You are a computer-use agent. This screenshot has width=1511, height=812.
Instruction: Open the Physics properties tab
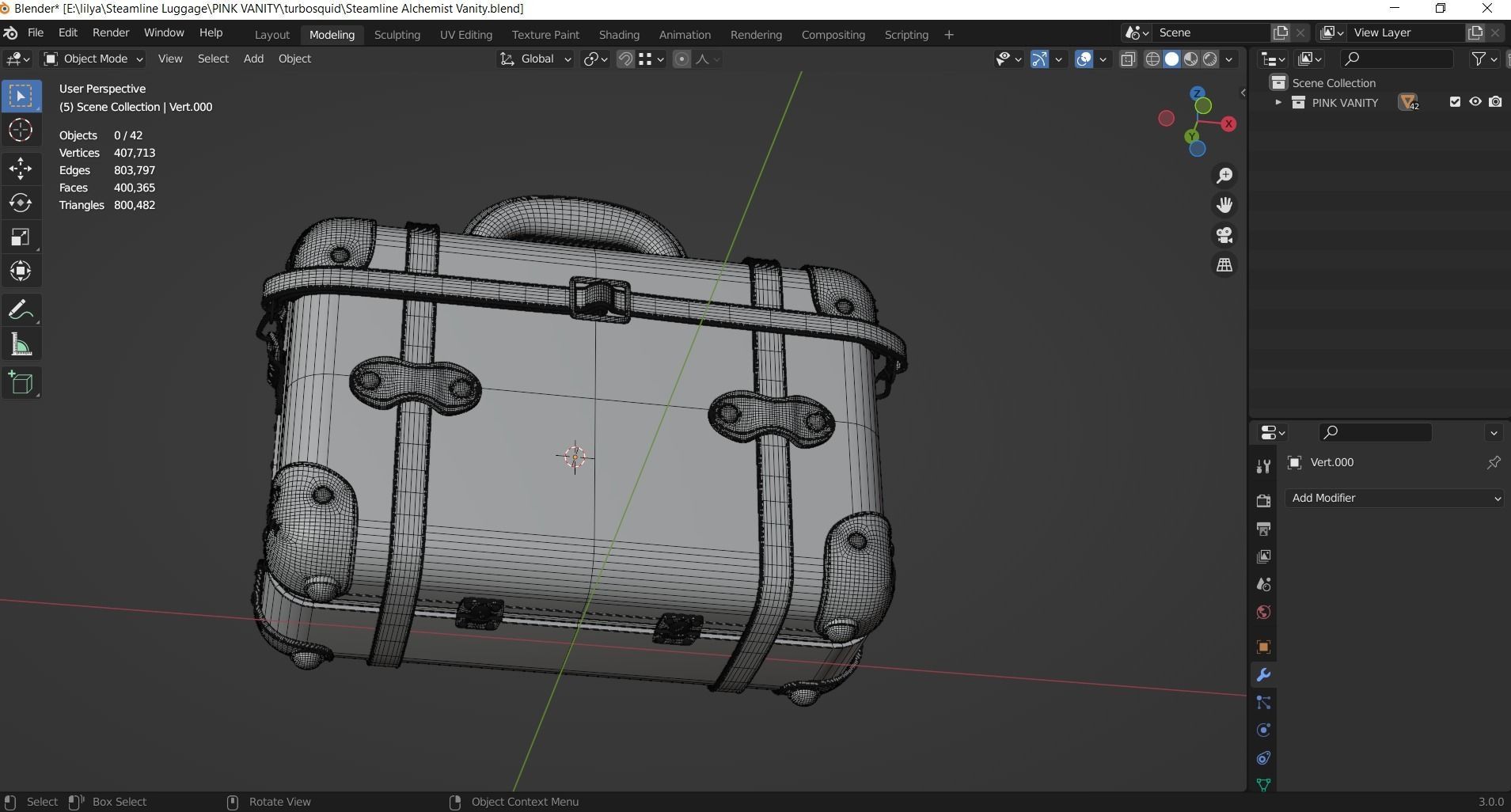click(x=1263, y=730)
